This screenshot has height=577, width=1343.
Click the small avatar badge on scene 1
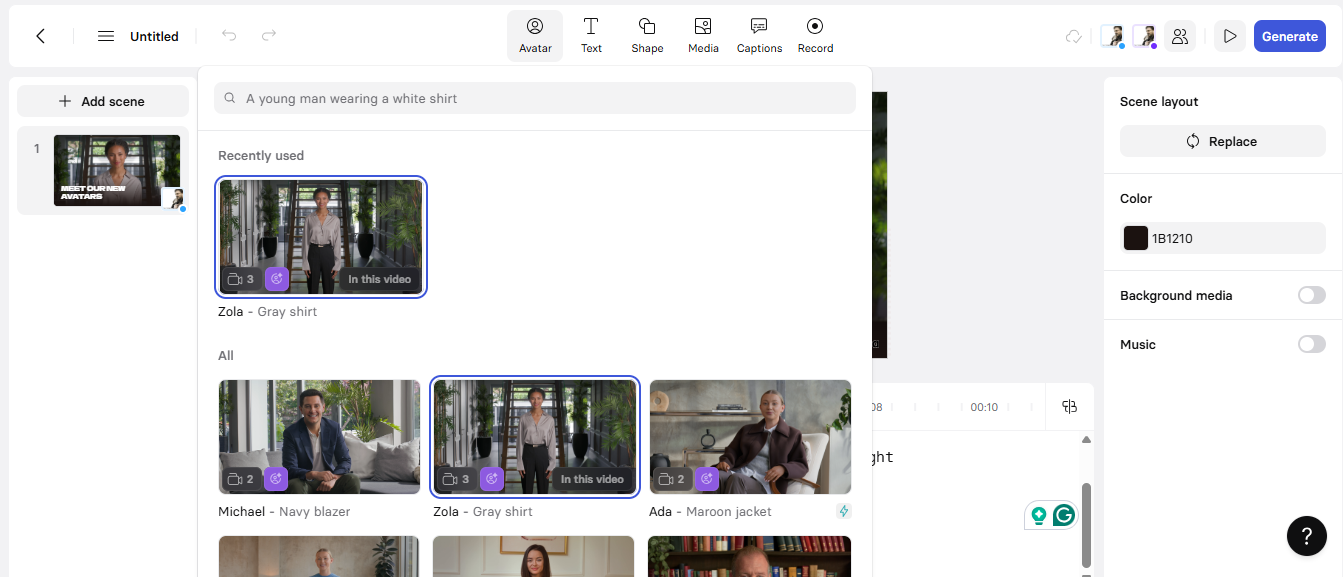tap(174, 200)
